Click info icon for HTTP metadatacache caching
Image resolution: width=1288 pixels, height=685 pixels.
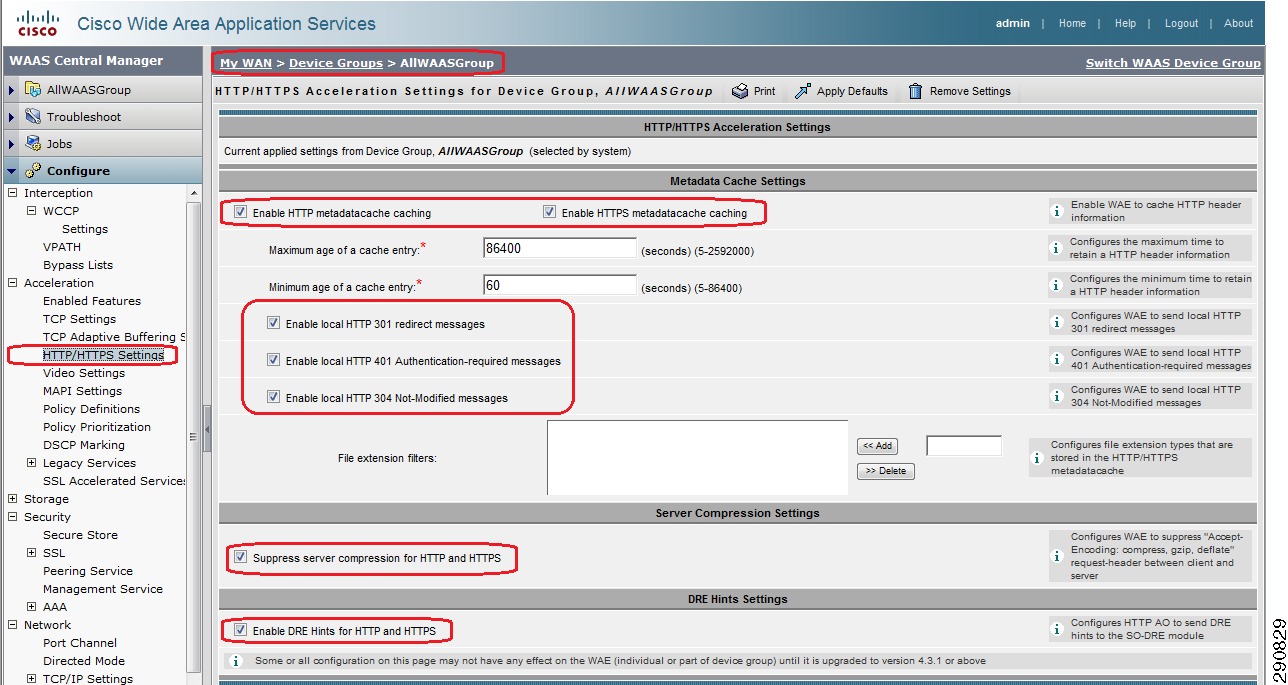click(1056, 211)
